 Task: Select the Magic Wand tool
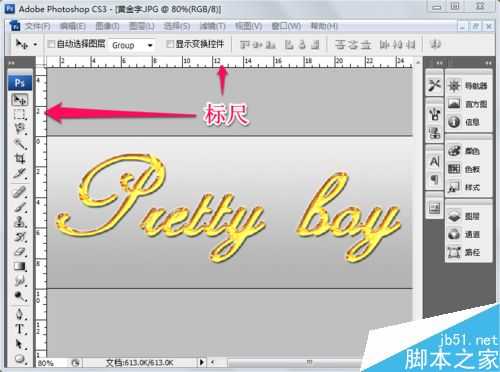[x=20, y=144]
